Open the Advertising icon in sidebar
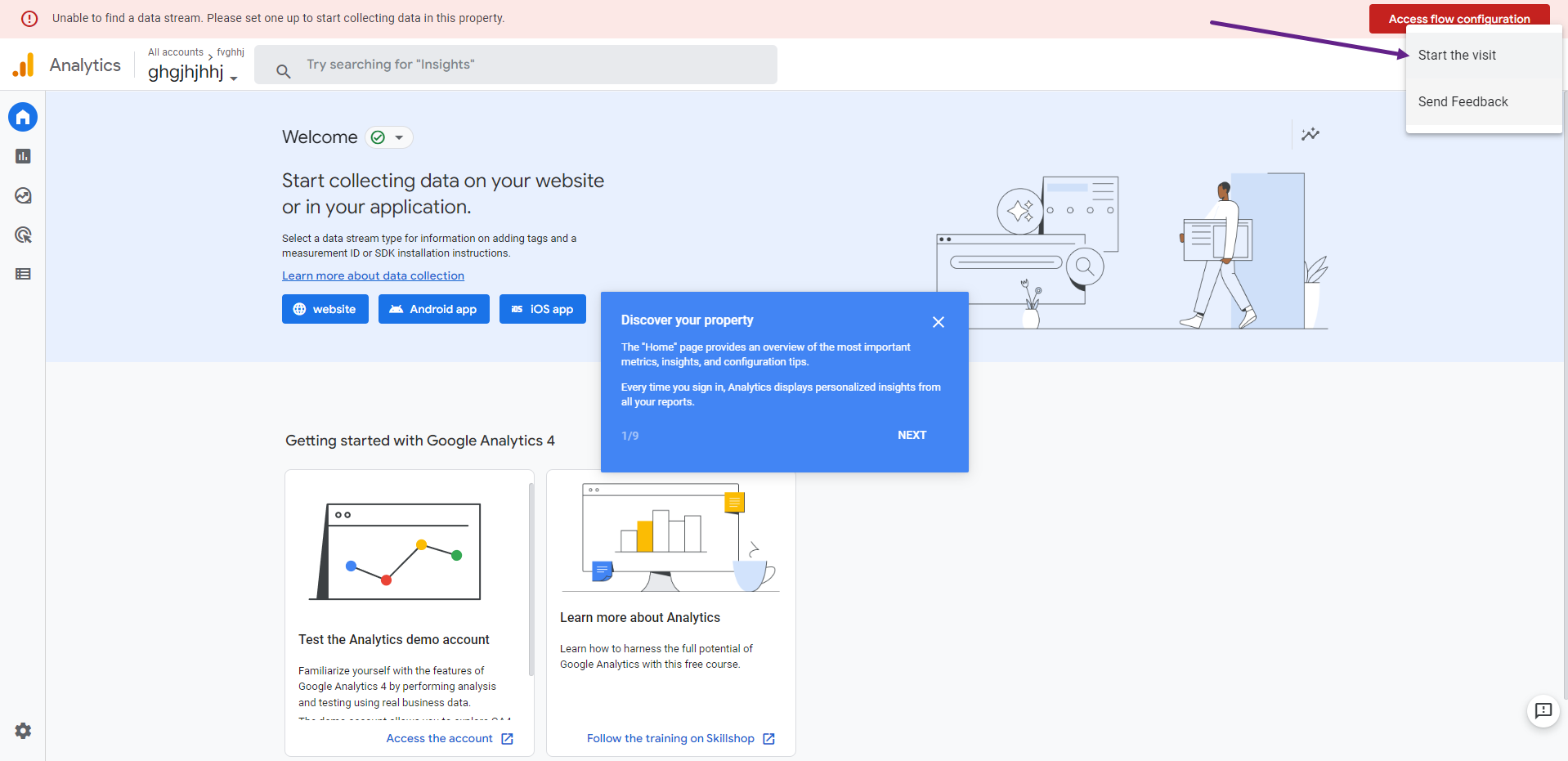 point(23,235)
